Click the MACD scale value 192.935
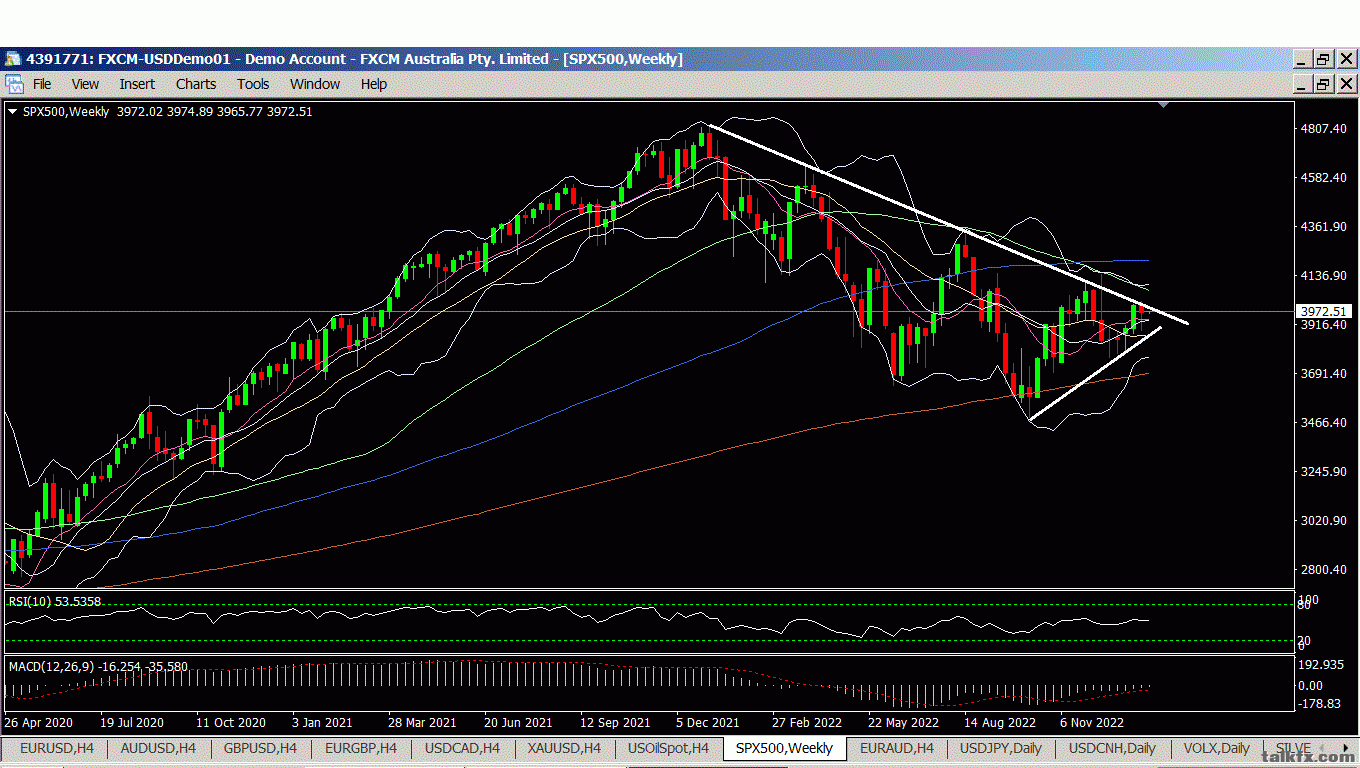This screenshot has width=1360, height=768. click(1320, 665)
